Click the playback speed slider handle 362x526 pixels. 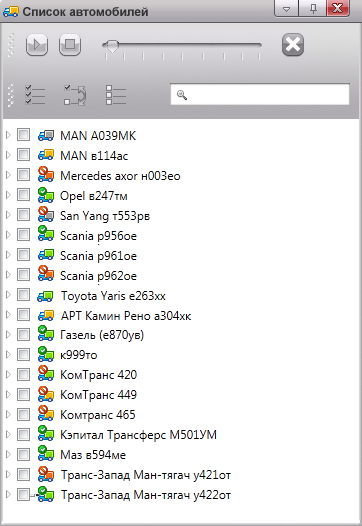pos(112,46)
